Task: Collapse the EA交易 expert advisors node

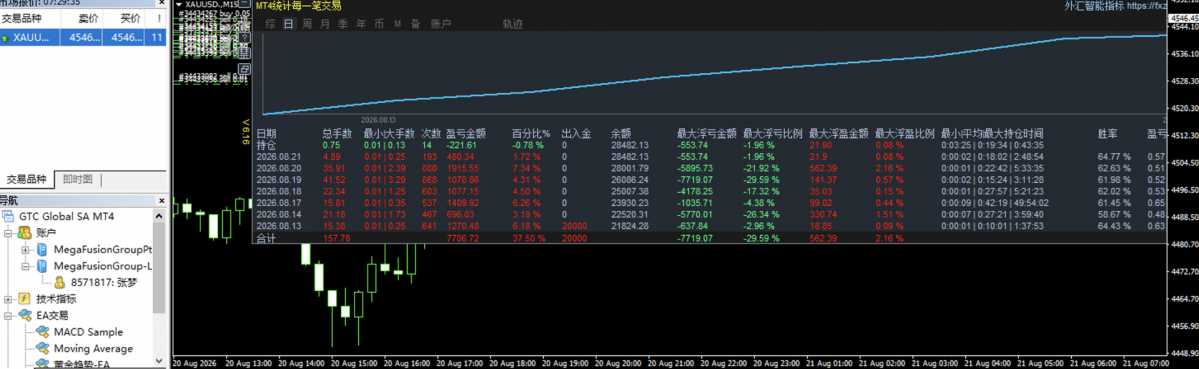Action: [9, 316]
